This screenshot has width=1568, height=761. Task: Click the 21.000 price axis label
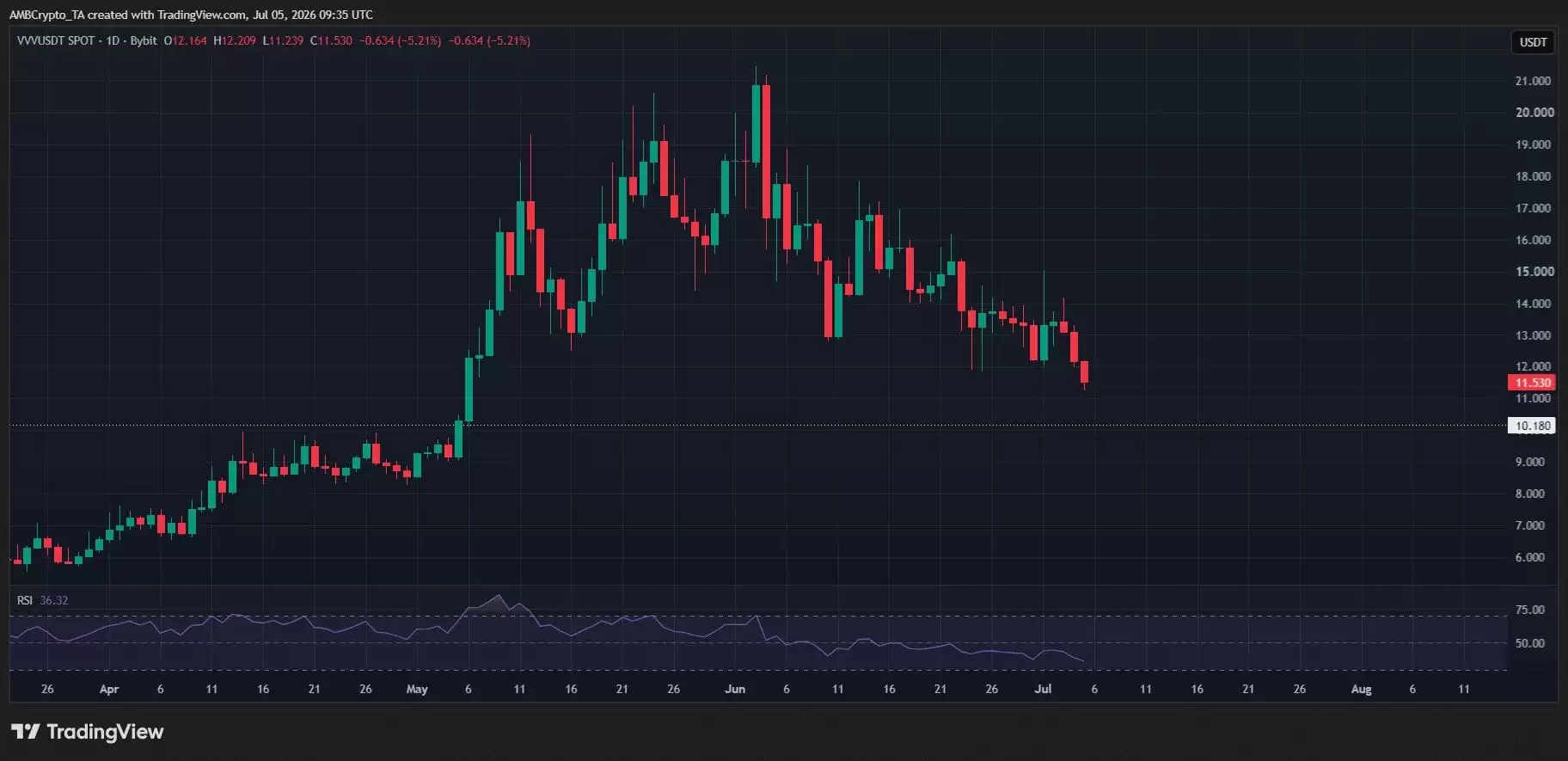click(1533, 81)
